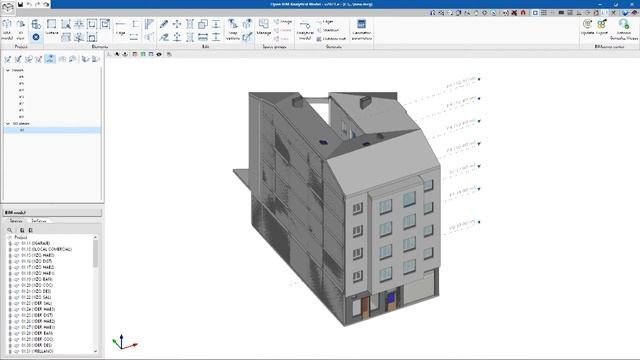Viewport: 640px width, 360px height.
Task: Click the BIMserver.center user icon at ribbon end
Action: pyautogui.click(x=624, y=29)
